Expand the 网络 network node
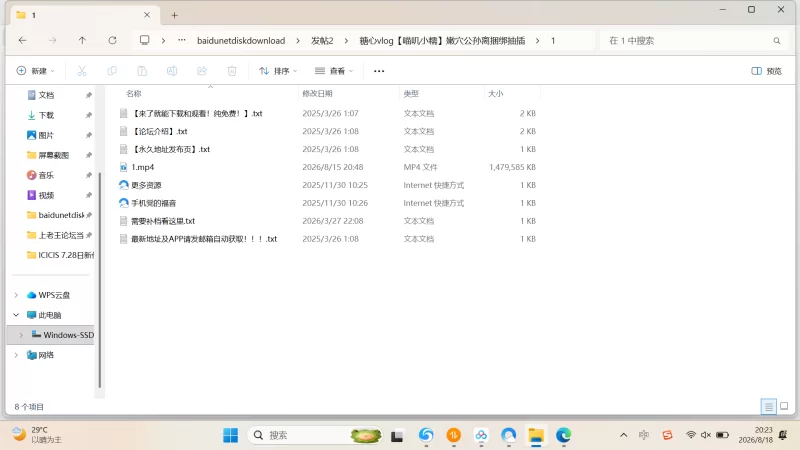 pos(16,355)
